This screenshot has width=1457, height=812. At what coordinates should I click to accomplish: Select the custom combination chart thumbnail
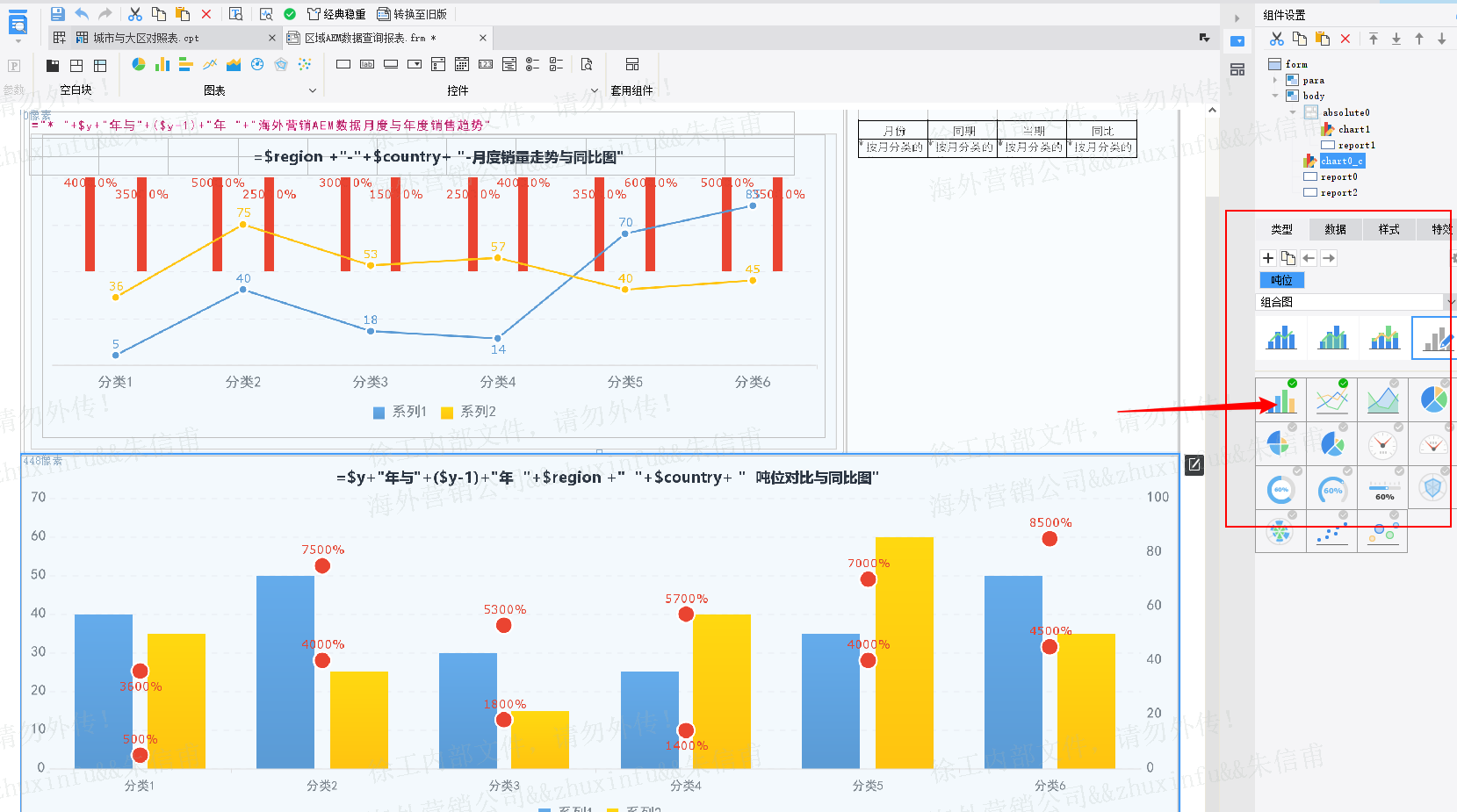[1435, 338]
